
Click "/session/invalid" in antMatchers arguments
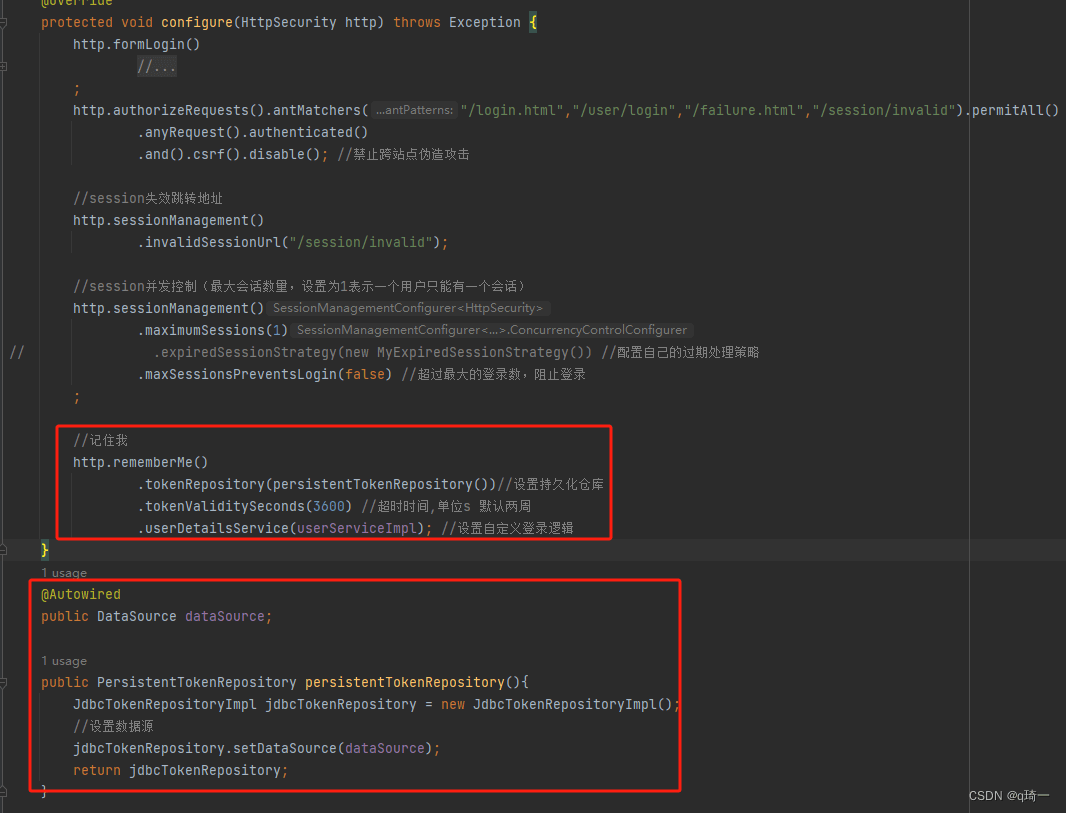click(x=884, y=110)
